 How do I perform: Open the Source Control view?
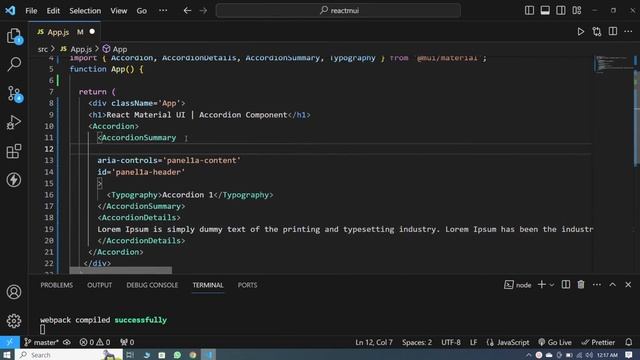tap(14, 93)
